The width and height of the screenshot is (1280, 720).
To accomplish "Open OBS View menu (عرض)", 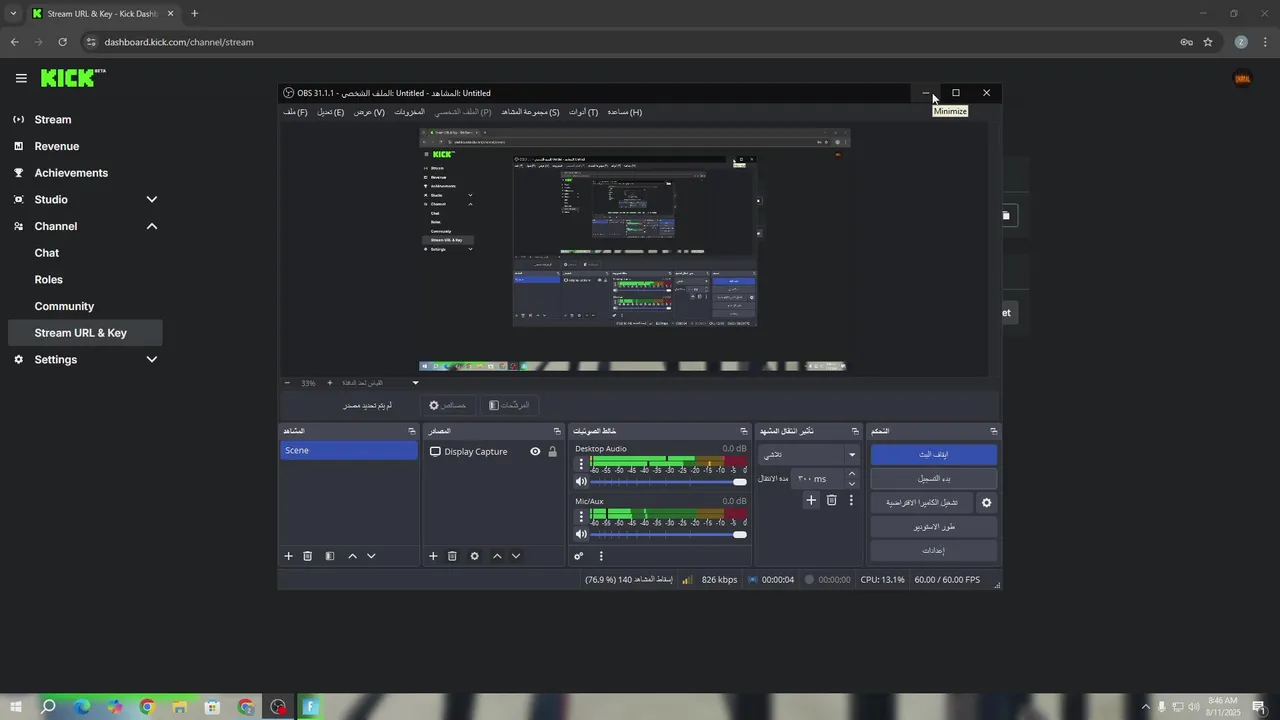I will click(369, 112).
